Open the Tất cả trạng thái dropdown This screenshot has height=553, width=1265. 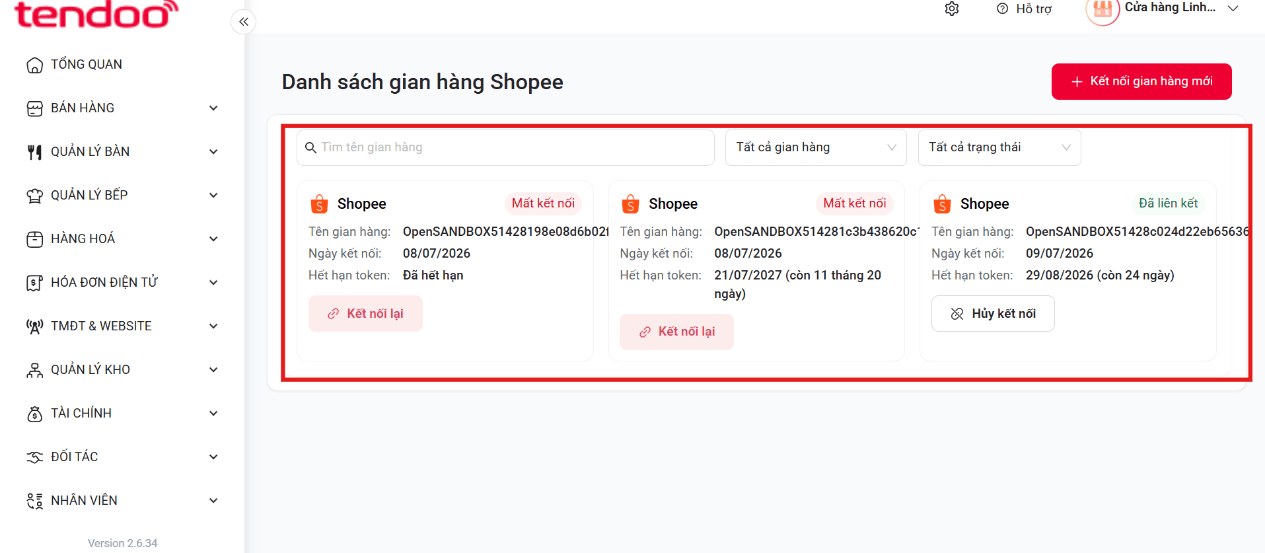(1000, 147)
